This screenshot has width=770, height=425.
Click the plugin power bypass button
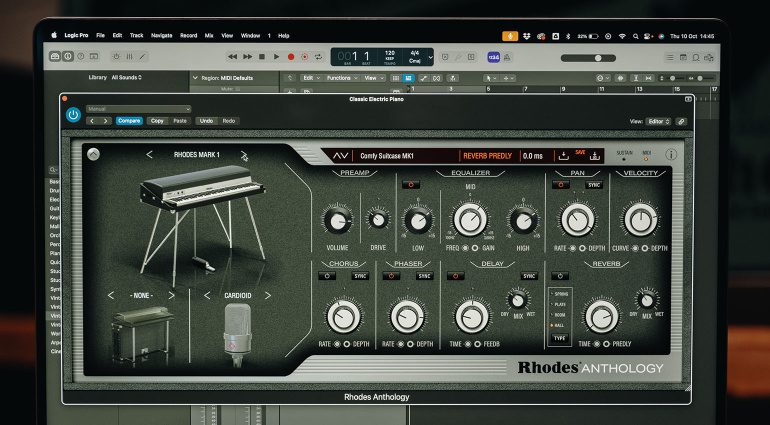click(x=73, y=115)
